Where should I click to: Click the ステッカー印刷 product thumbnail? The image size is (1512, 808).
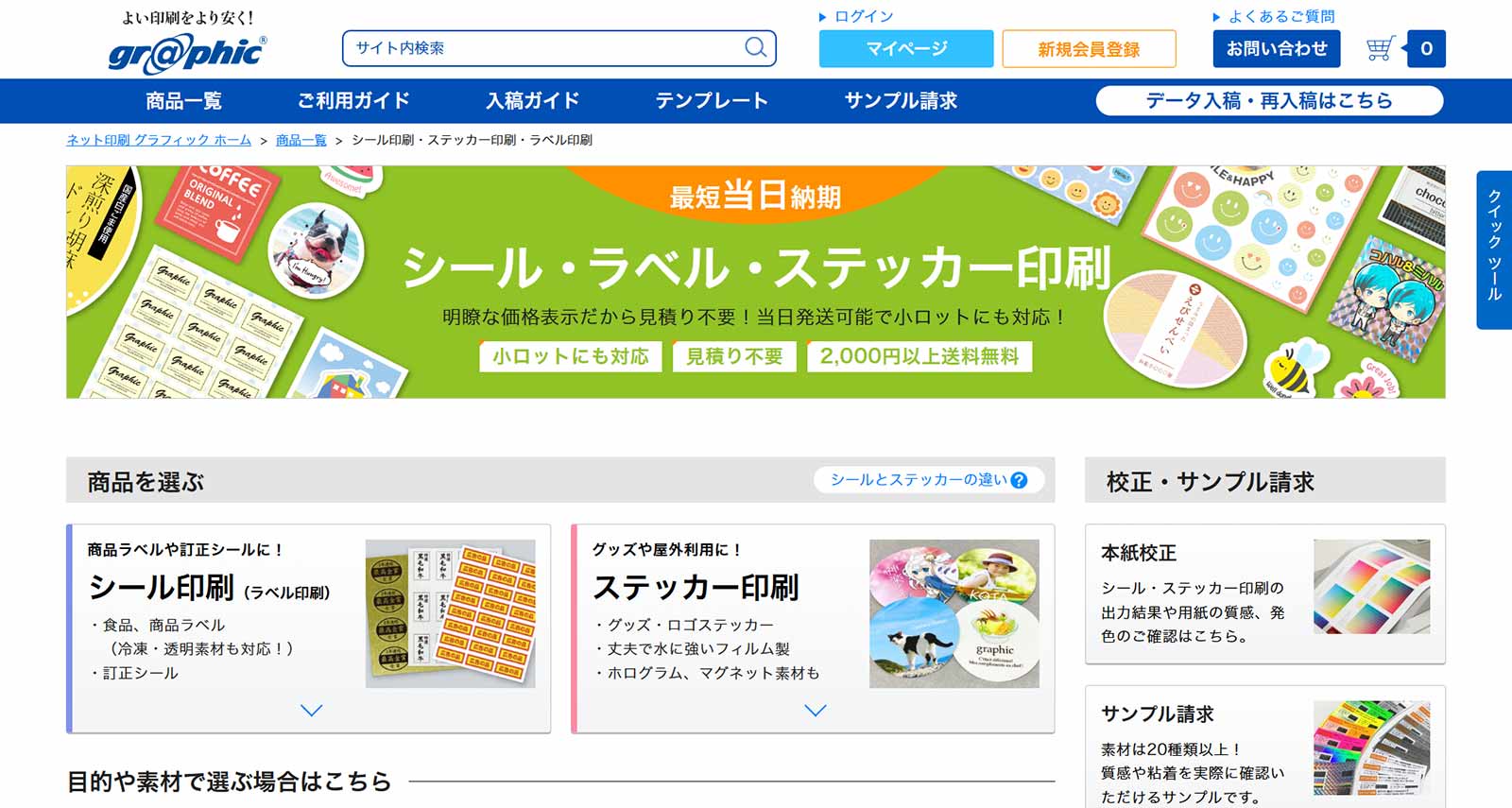[x=954, y=613]
